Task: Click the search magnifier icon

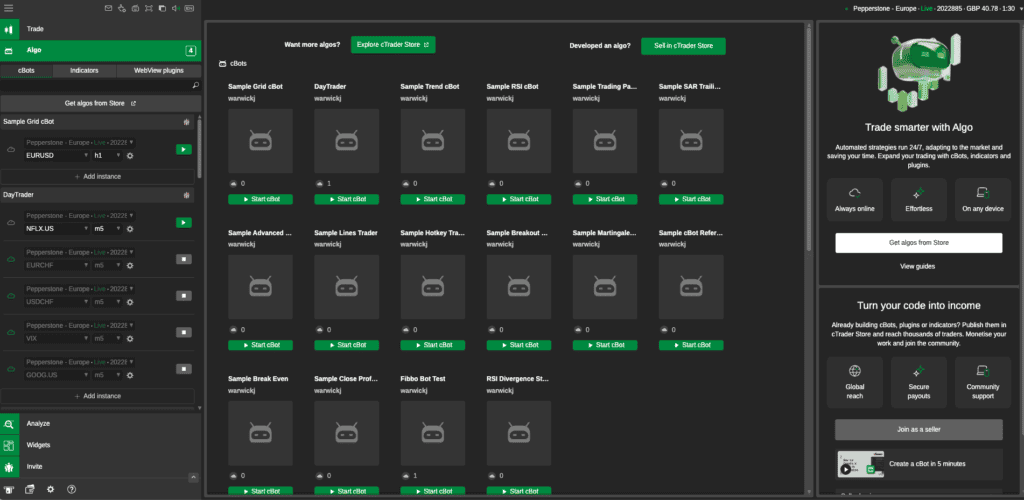Action: [196, 86]
